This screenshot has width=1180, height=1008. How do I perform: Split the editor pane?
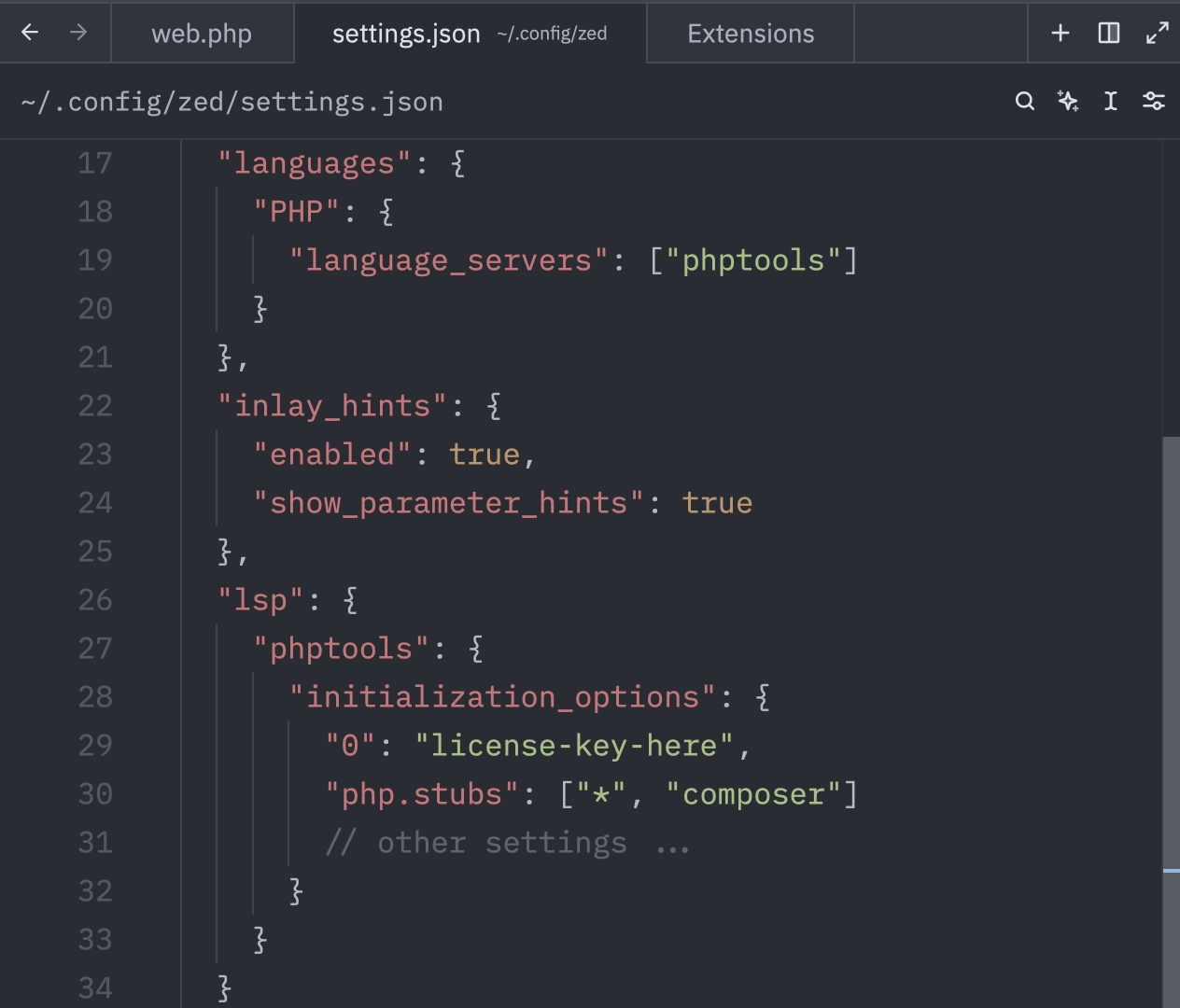[1109, 33]
